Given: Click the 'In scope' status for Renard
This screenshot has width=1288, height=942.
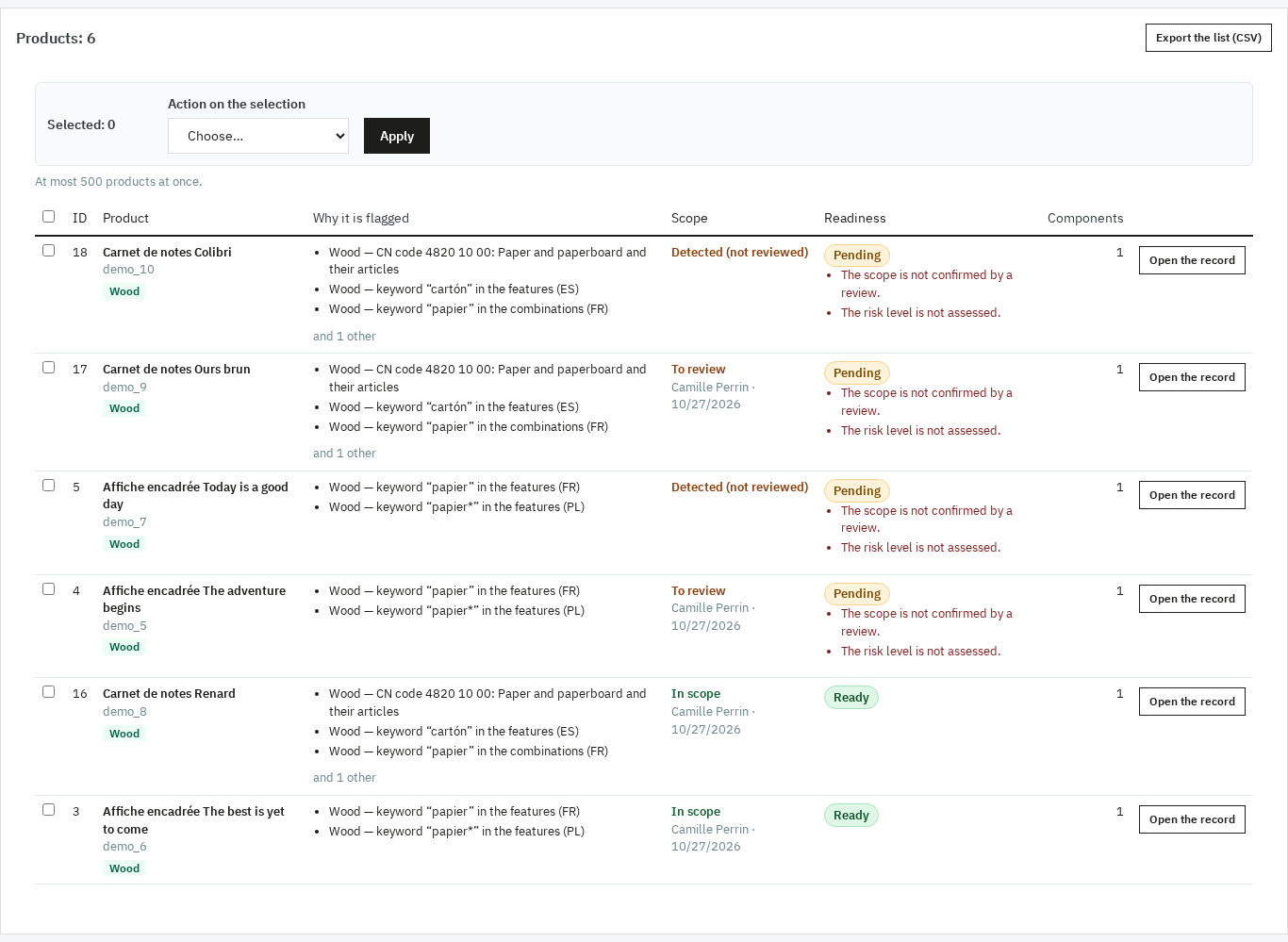Looking at the screenshot, I should click(696, 694).
